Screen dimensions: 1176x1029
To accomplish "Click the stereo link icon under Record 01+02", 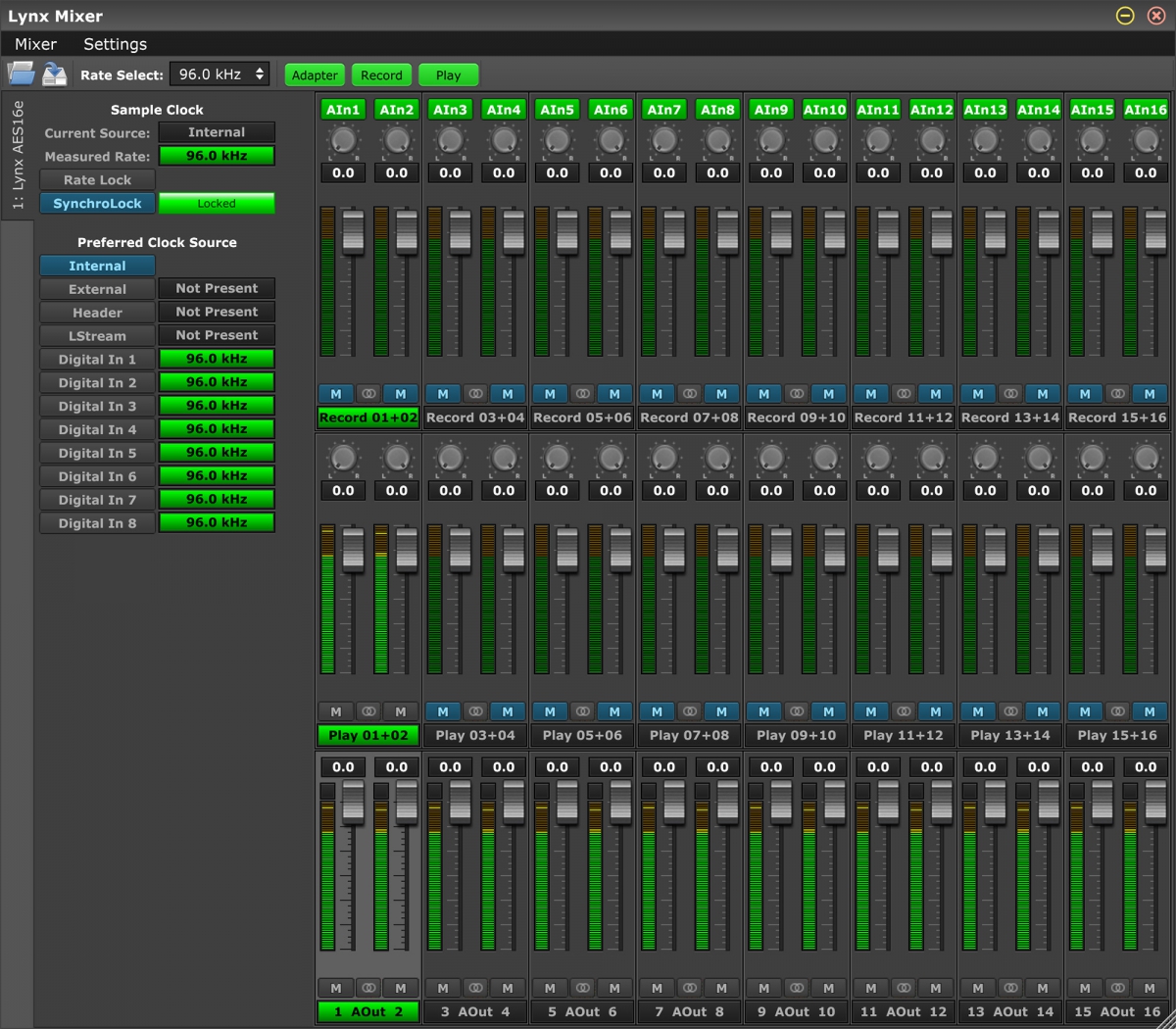I will [367, 393].
